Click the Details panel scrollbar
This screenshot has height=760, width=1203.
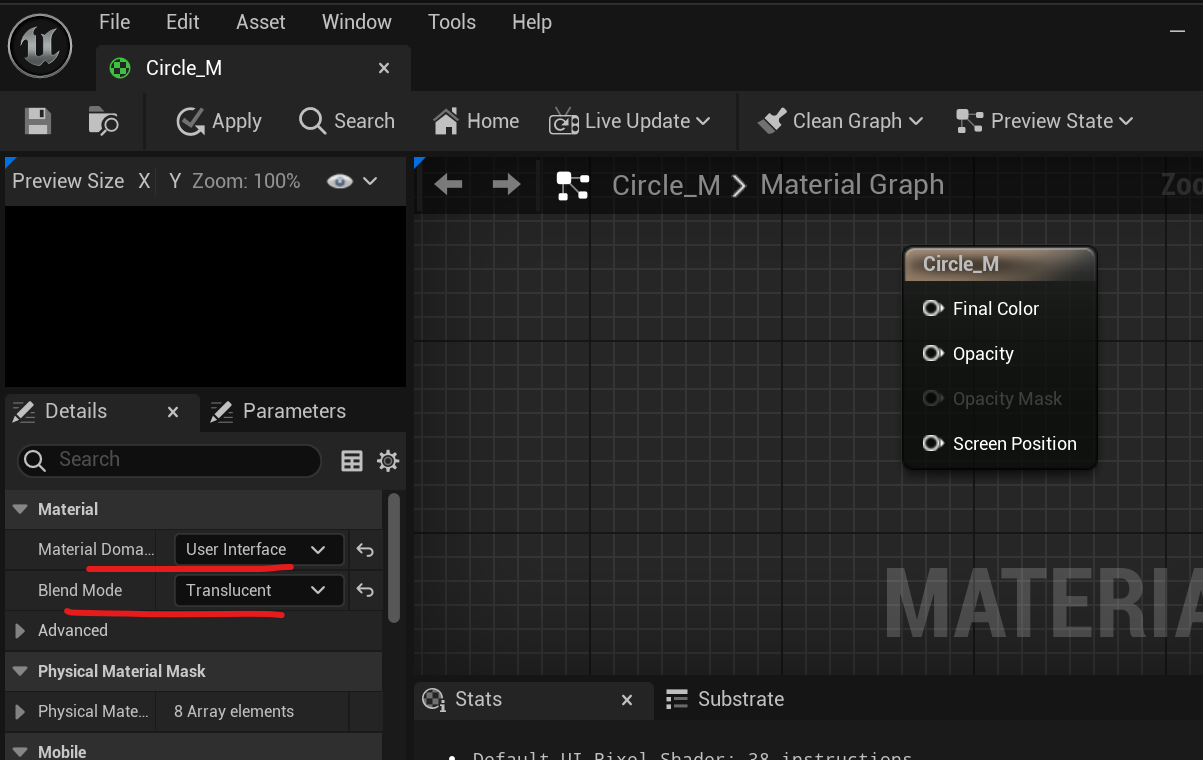394,558
